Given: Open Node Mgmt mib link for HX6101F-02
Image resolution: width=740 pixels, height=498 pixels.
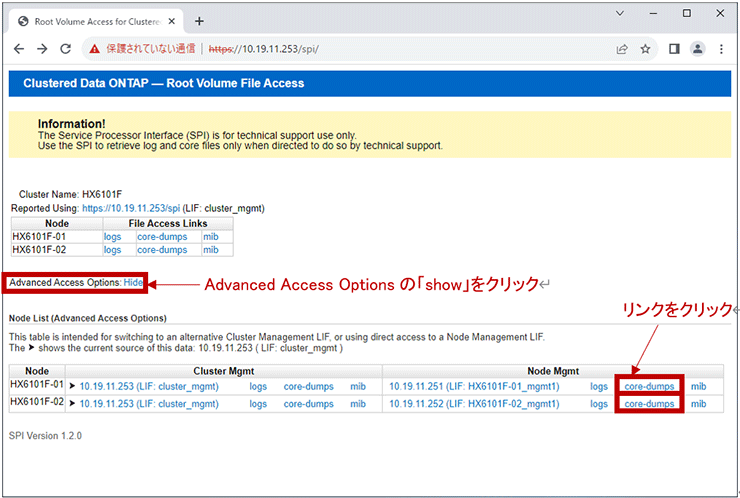Looking at the screenshot, I should coord(698,404).
